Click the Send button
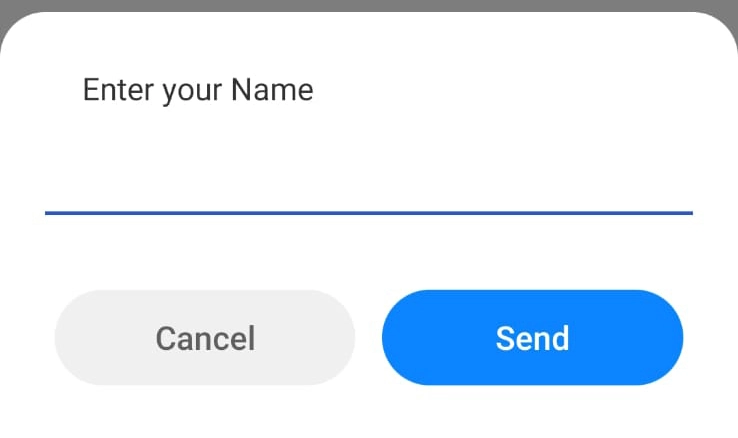Image resolution: width=738 pixels, height=438 pixels. [532, 338]
